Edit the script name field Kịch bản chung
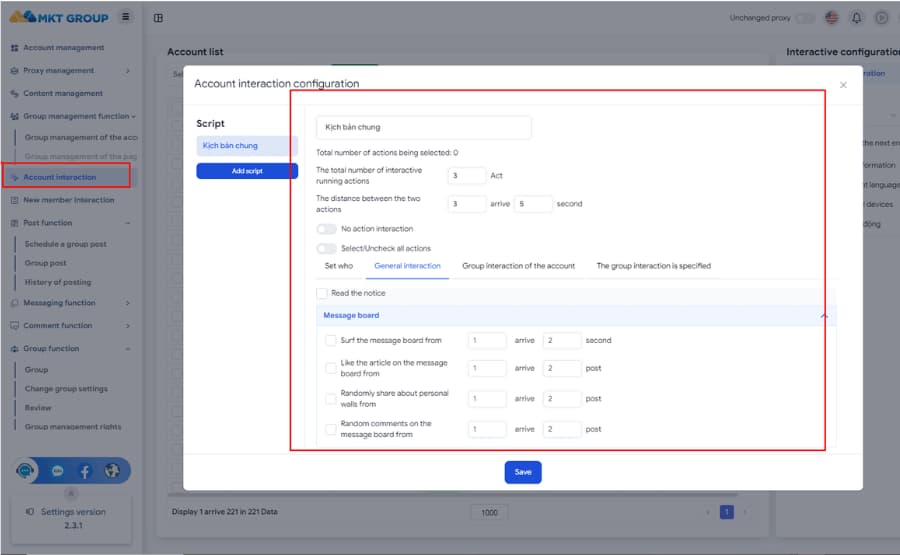This screenshot has width=900, height=555. pos(424,127)
